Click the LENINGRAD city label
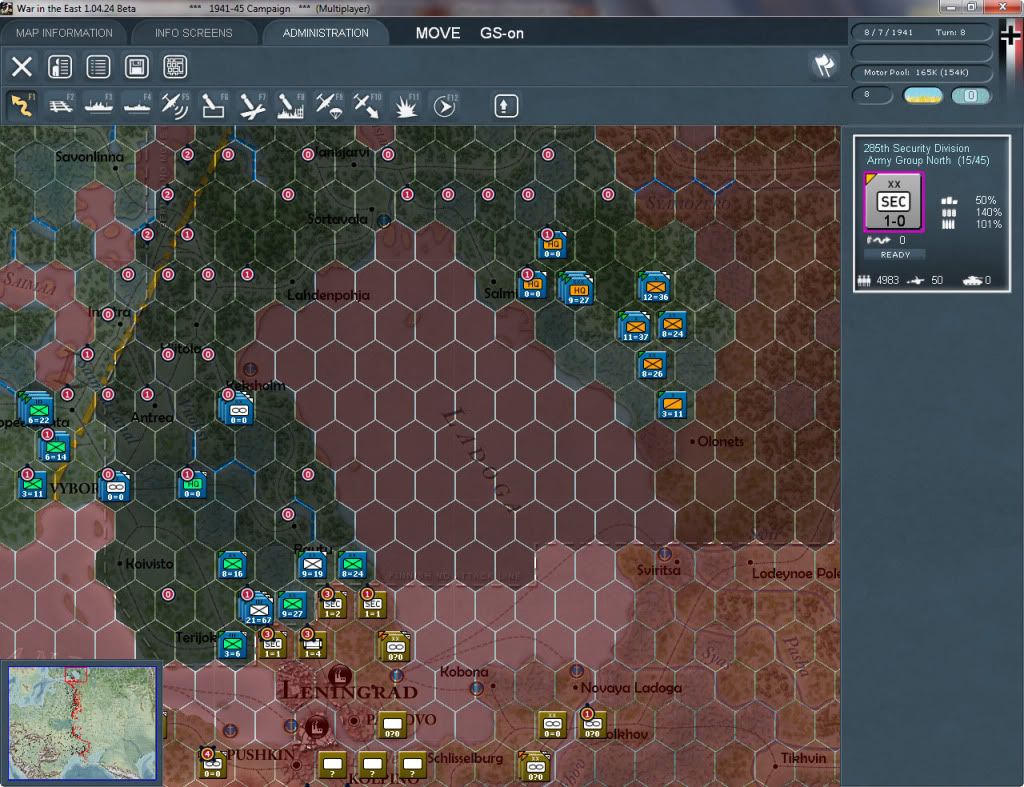Viewport: 1024px width, 787px height. [349, 691]
